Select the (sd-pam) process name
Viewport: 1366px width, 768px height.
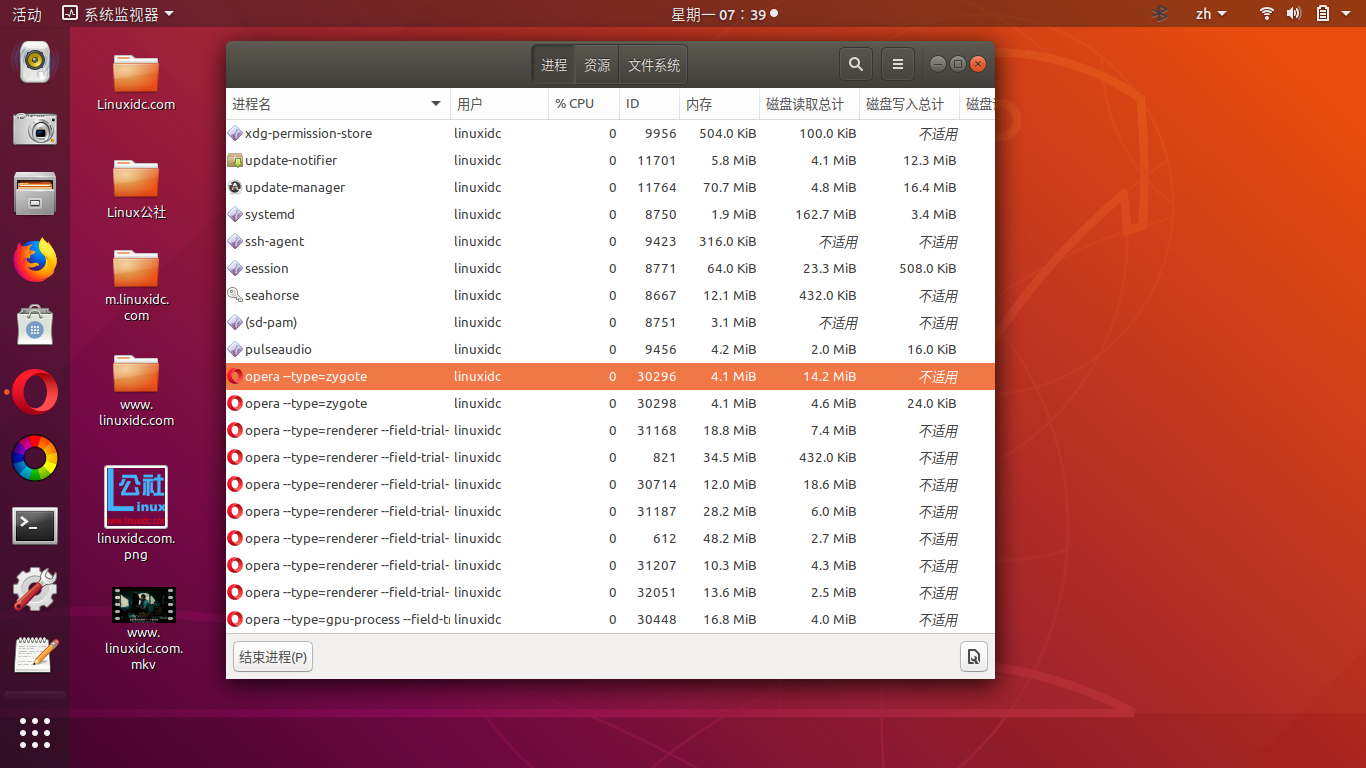(271, 322)
